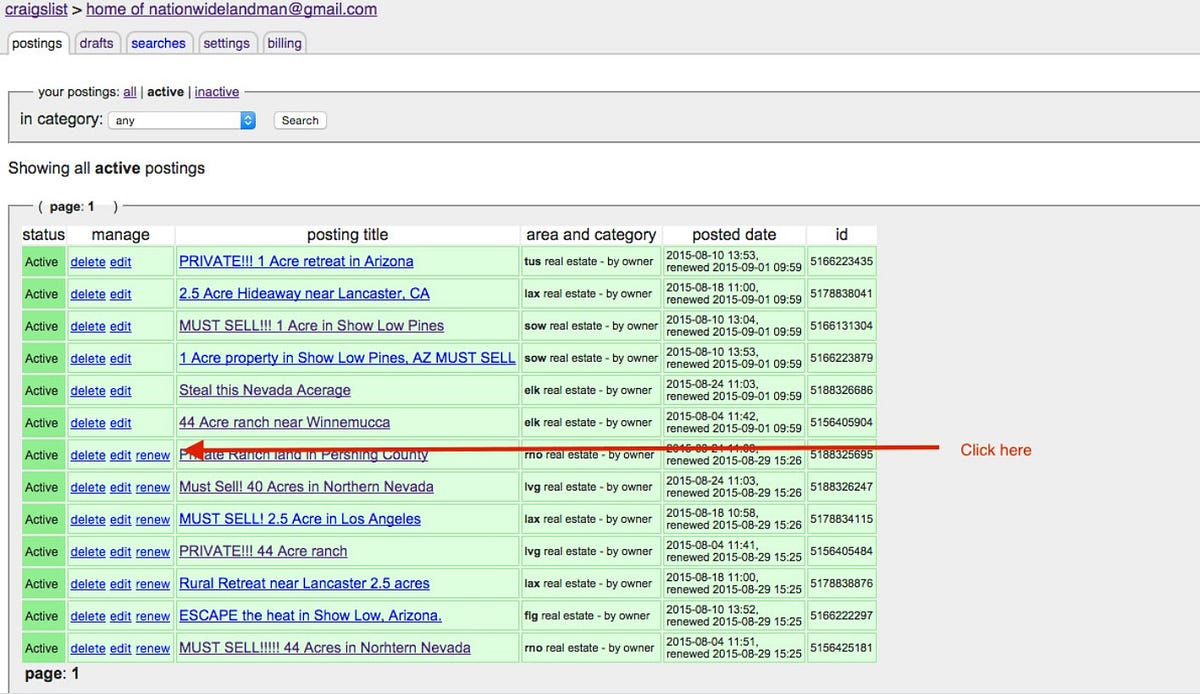Edit the 44 Acre ranch near Winnemucca posting
The height and width of the screenshot is (694, 1200).
120,423
